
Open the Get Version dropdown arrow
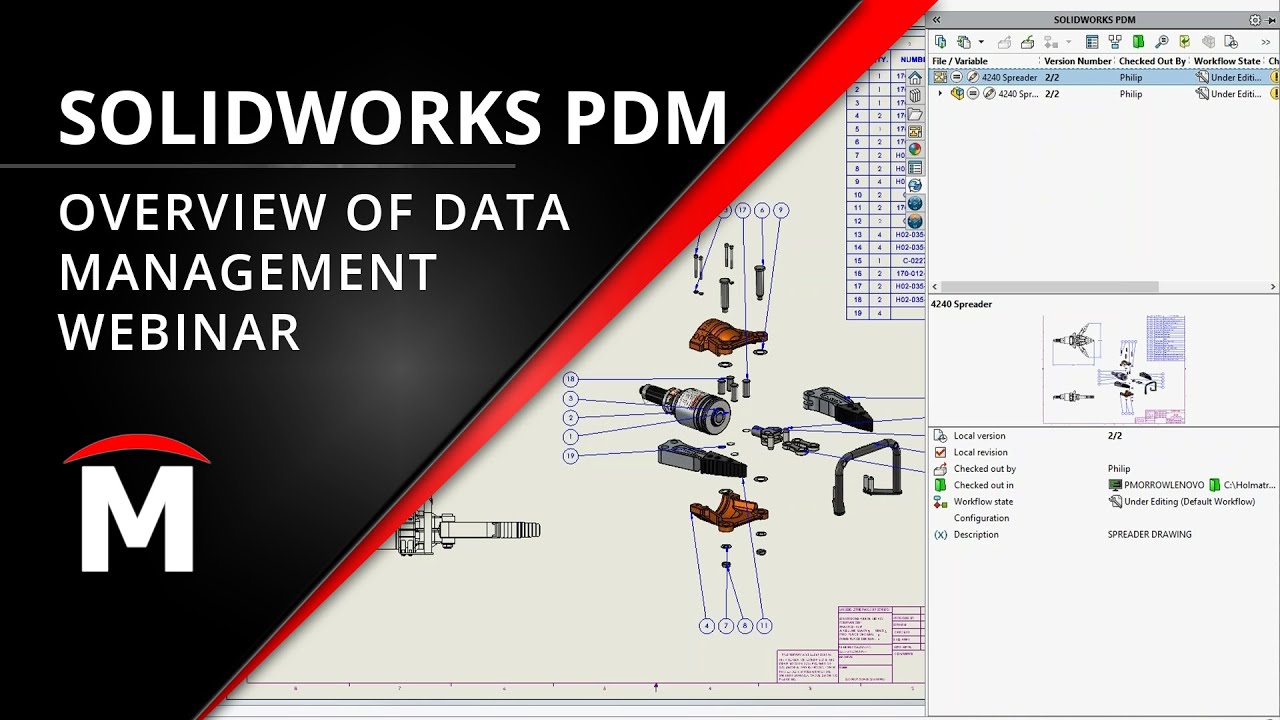coord(981,42)
